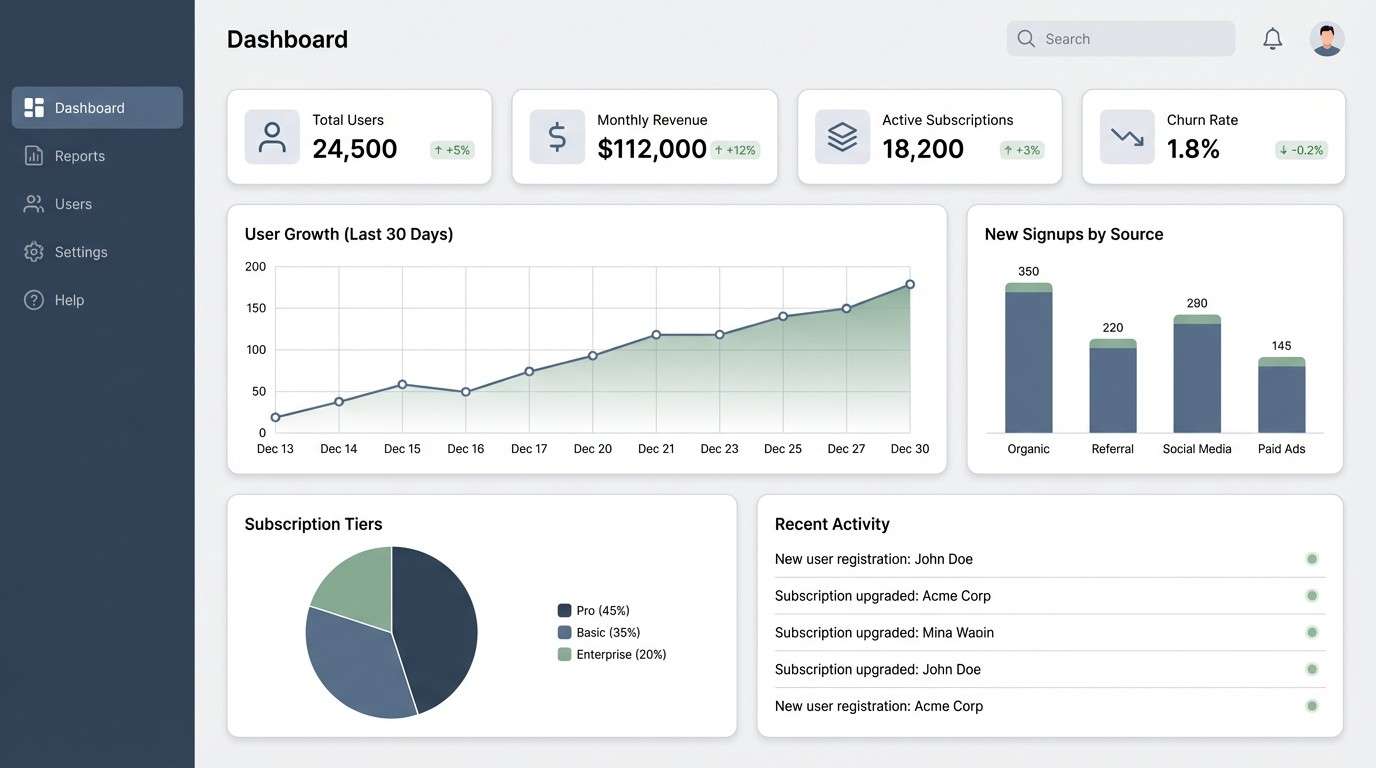The height and width of the screenshot is (768, 1376).
Task: Toggle the status indicator for Acme Corp upgrade
Action: pyautogui.click(x=1311, y=594)
